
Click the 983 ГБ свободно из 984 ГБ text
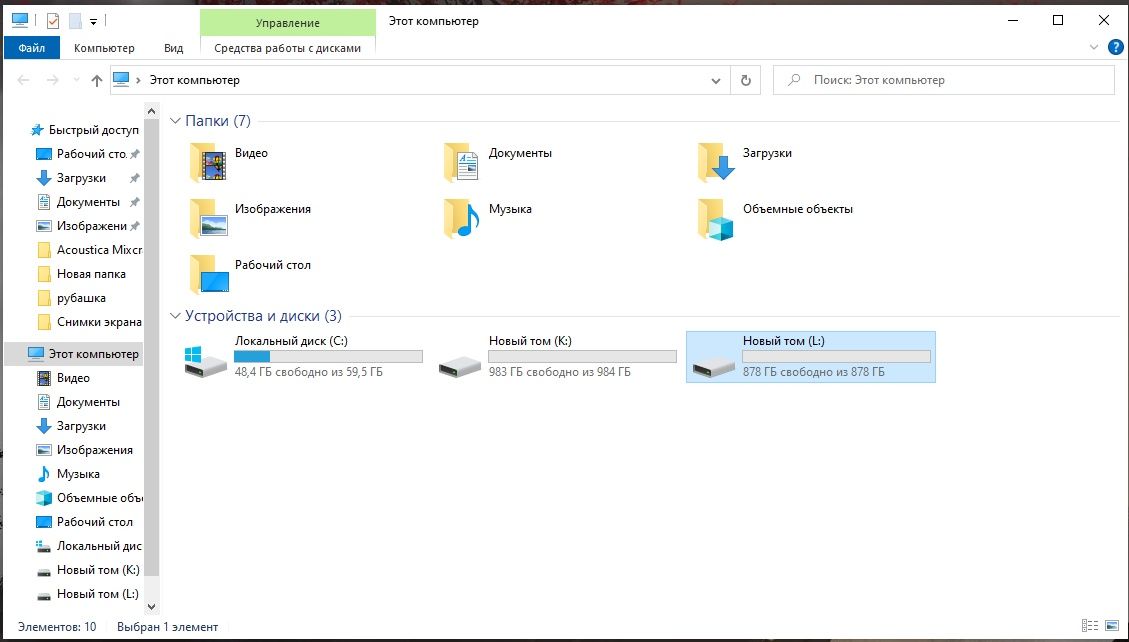(559, 372)
